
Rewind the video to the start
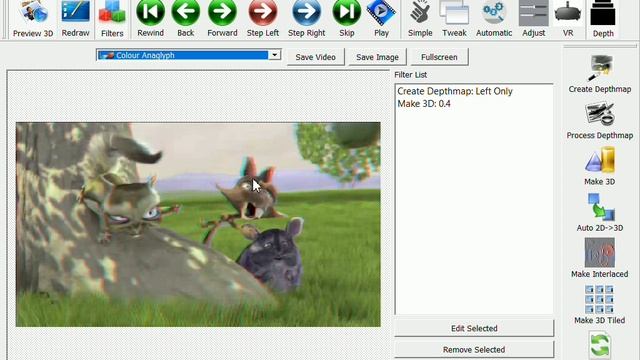pyautogui.click(x=150, y=19)
